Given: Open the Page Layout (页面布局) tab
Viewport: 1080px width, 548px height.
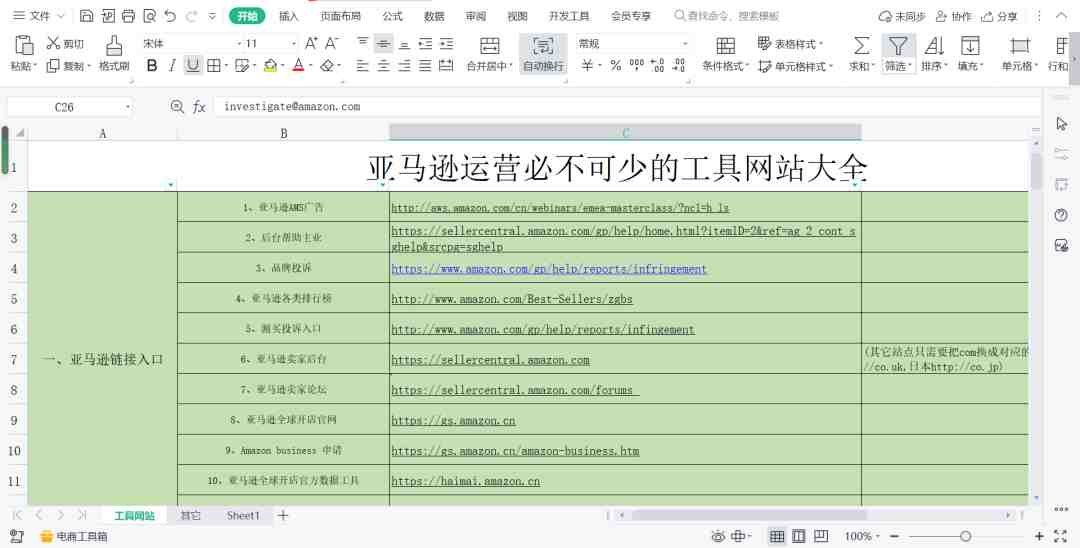Looking at the screenshot, I should point(340,16).
